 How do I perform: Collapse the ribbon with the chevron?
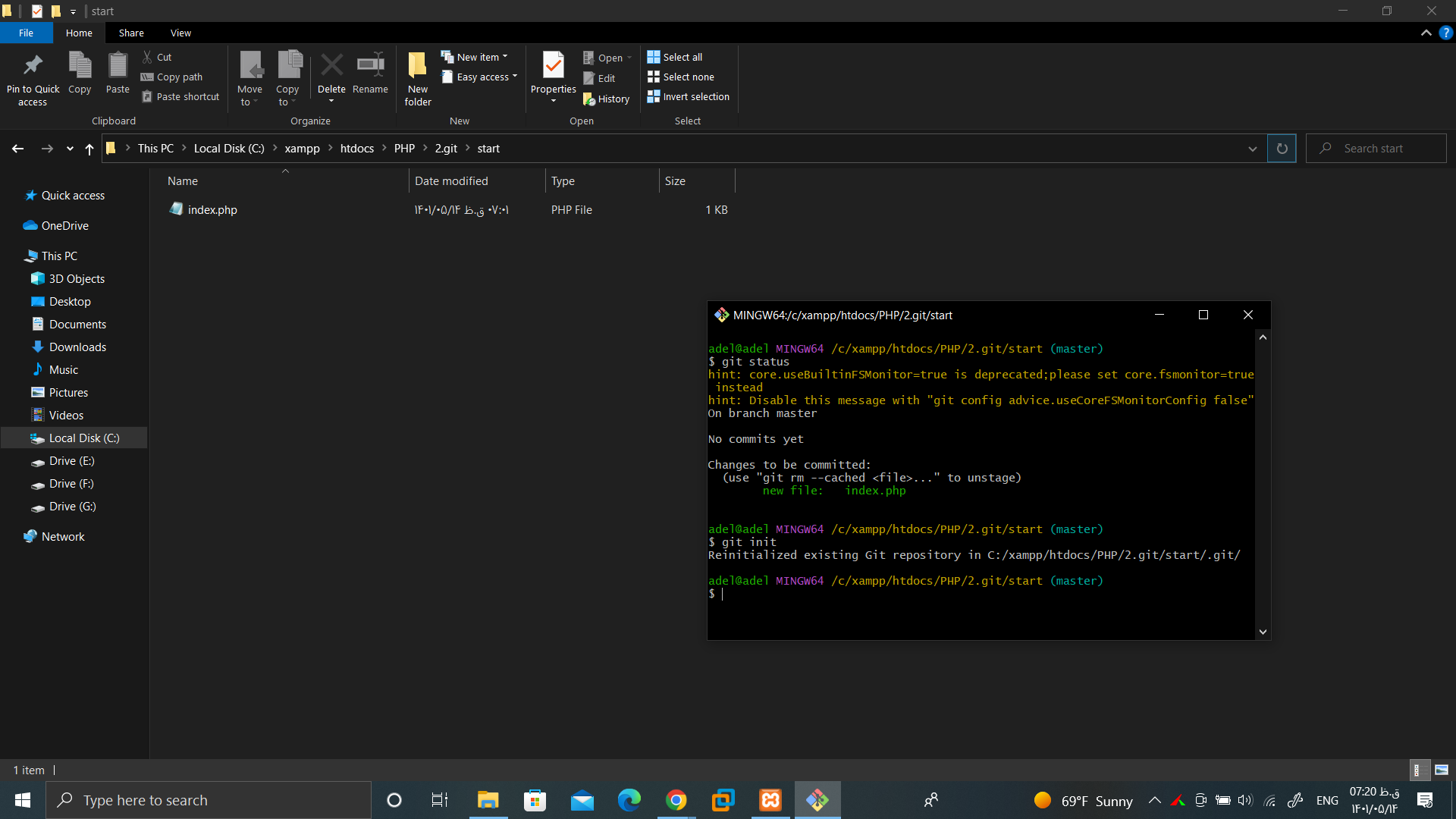click(1426, 33)
